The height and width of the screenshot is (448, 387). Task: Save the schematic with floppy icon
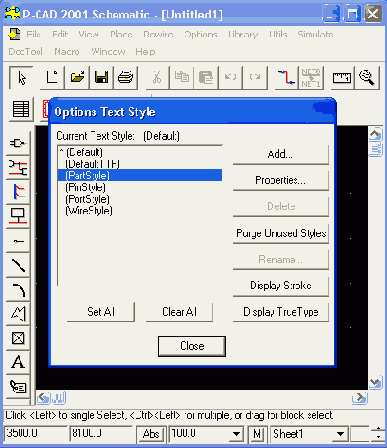point(101,78)
